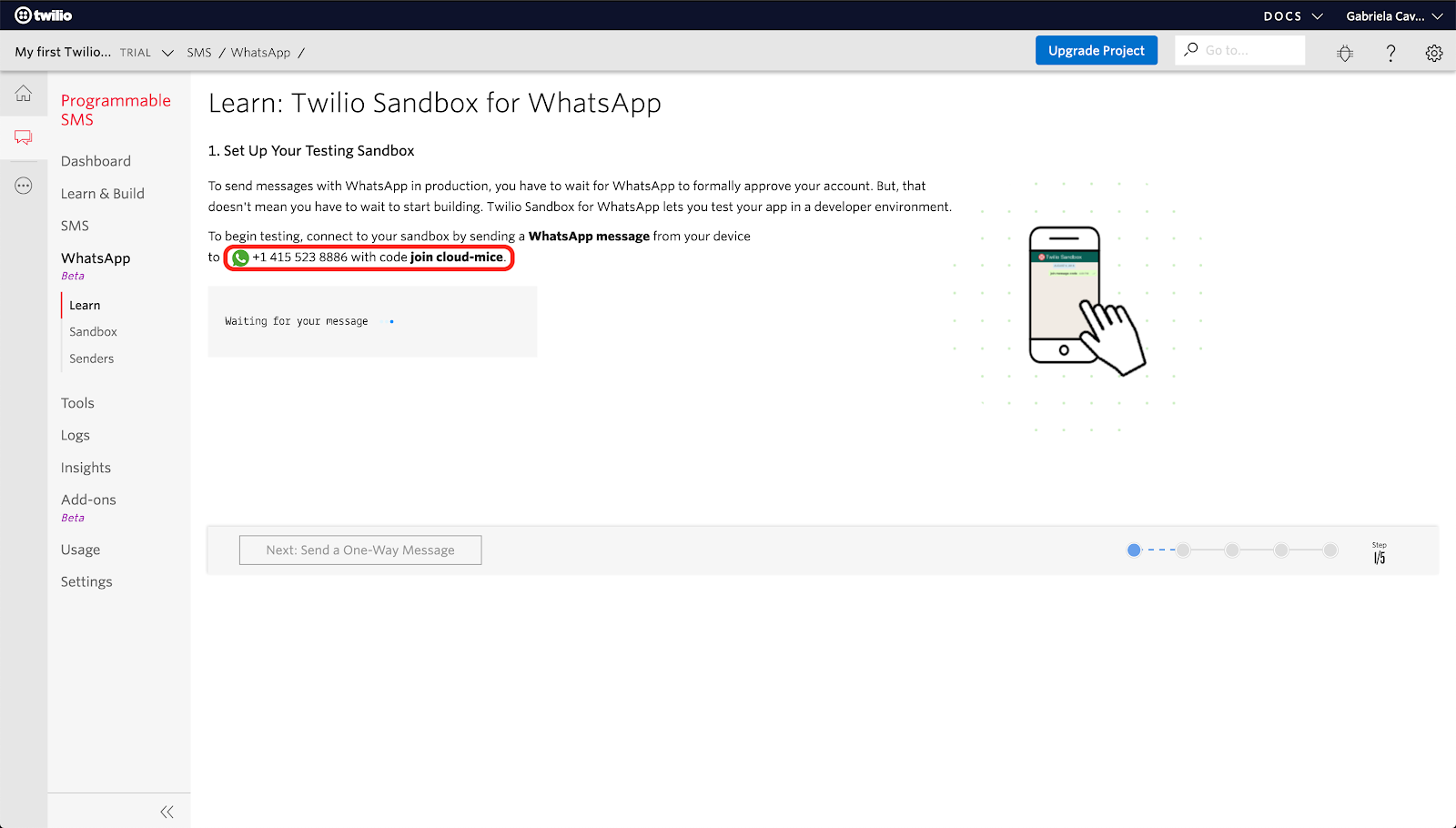Open Add-ons Beta in sidebar
This screenshot has width=1456, height=828.
pyautogui.click(x=88, y=507)
